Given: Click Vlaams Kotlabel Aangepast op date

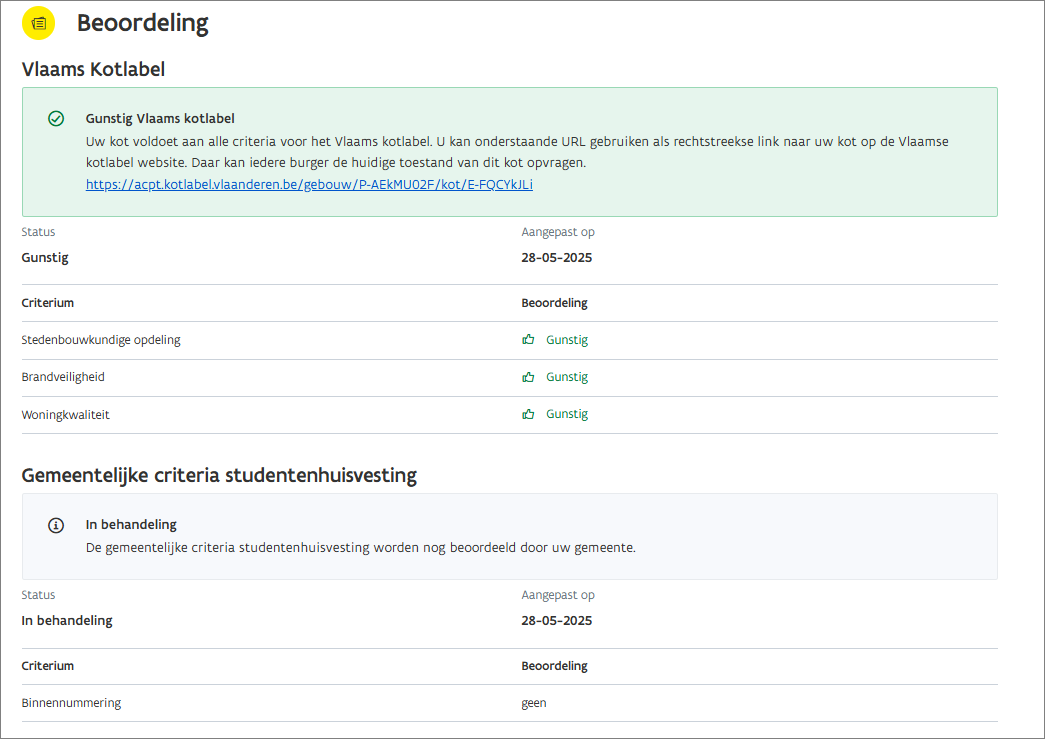Looking at the screenshot, I should click(x=556, y=258).
